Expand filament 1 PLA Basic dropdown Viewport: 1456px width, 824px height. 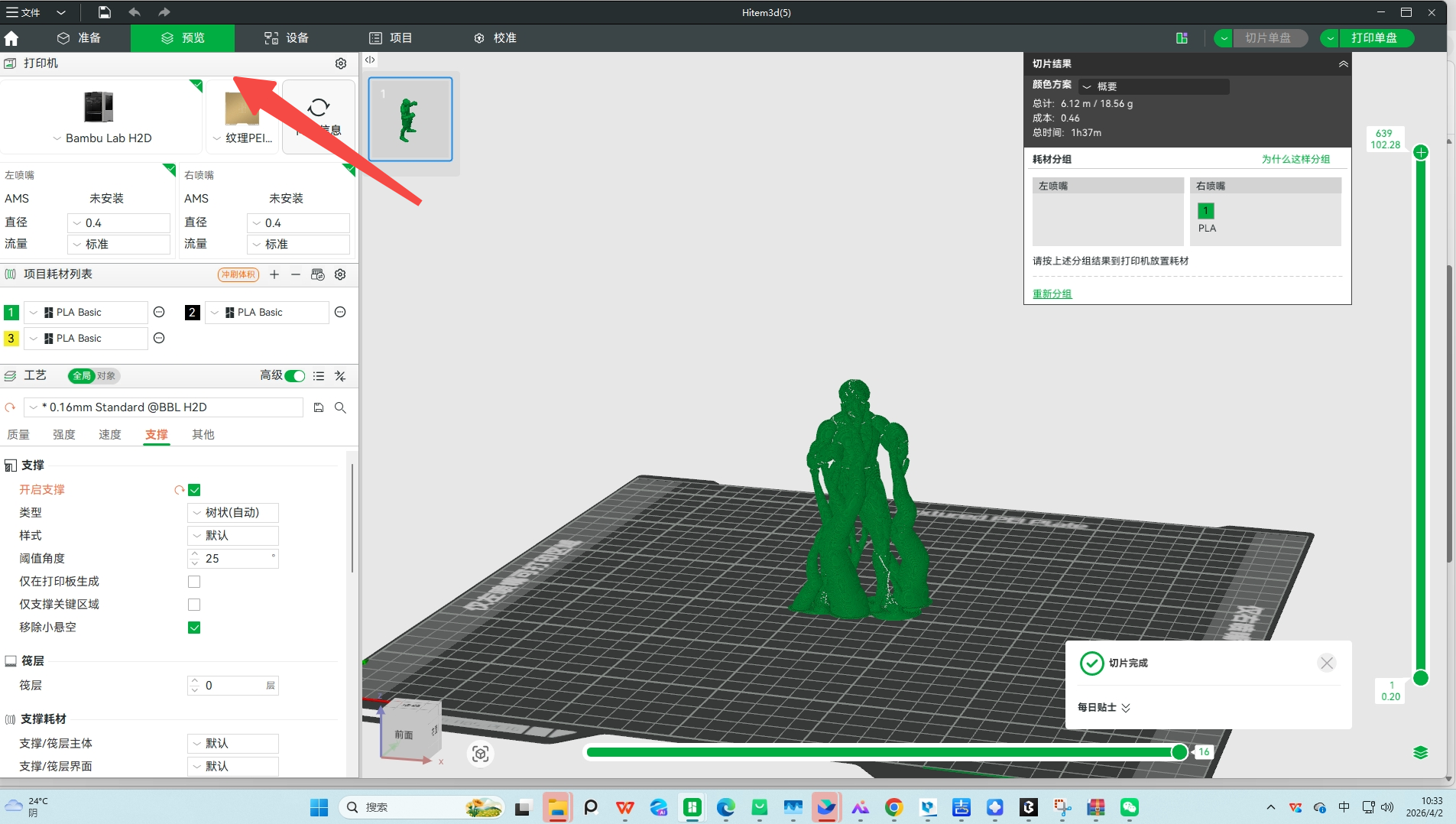pyautogui.click(x=34, y=312)
